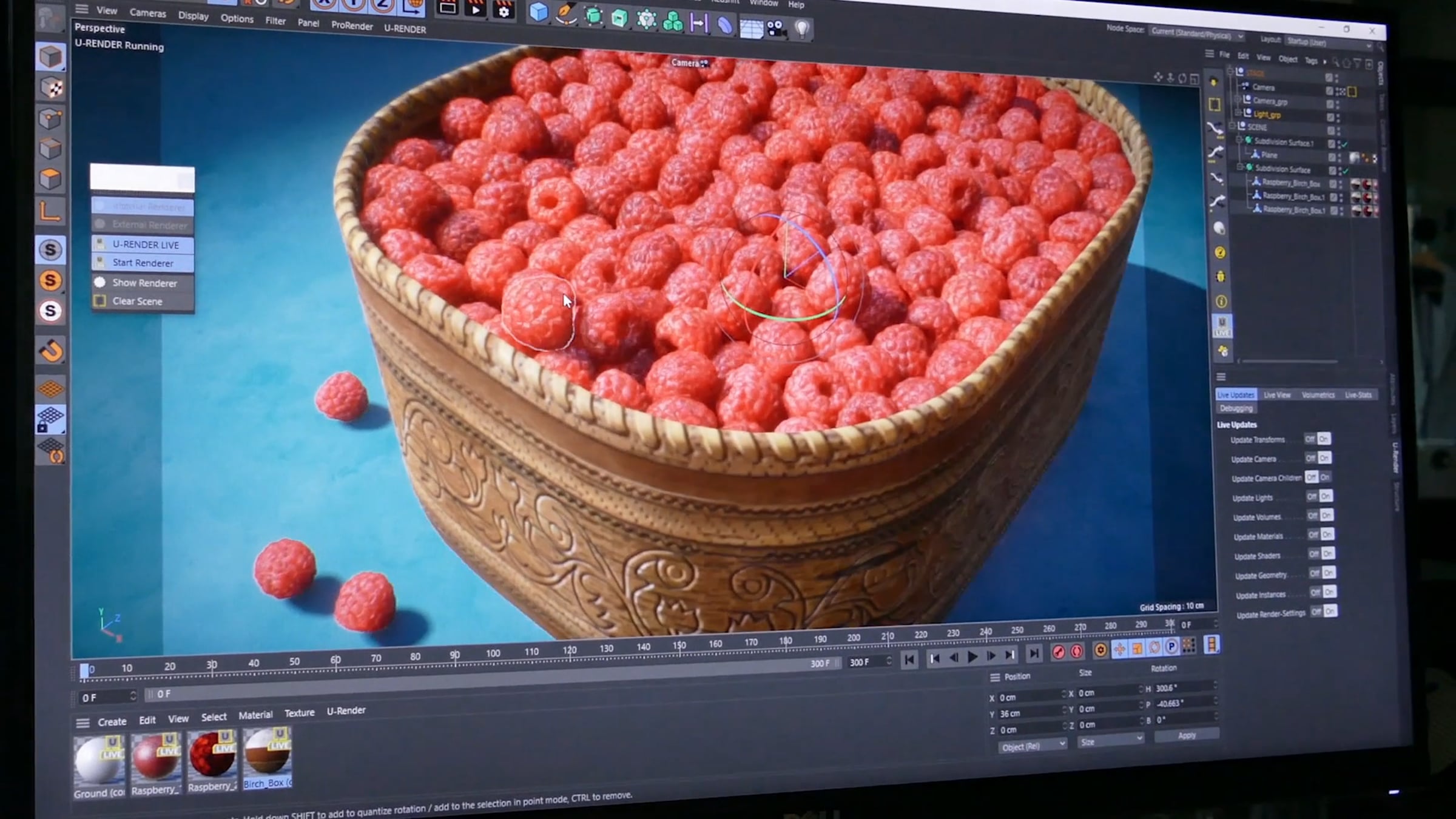Apply the coordinate changes with Apply
This screenshot has width=1456, height=819.
click(1186, 735)
